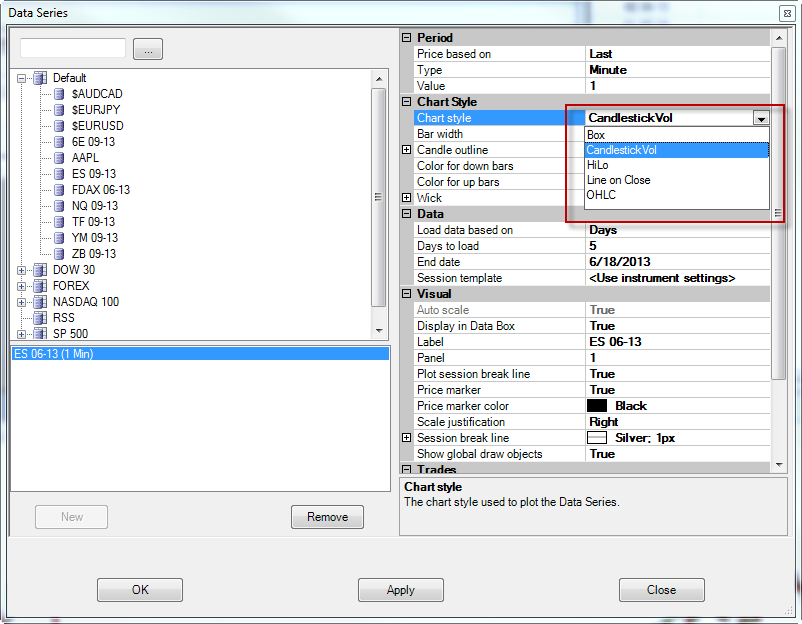
Task: Collapse the Data property section
Action: coord(407,213)
